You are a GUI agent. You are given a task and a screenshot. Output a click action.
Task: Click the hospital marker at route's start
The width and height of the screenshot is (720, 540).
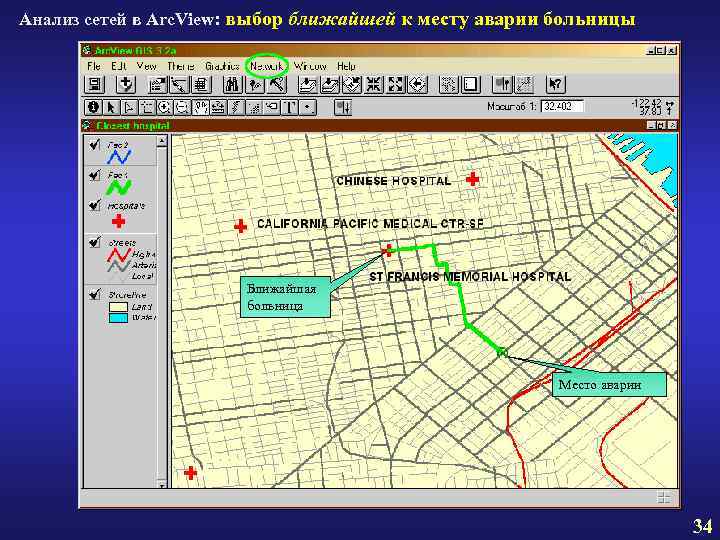[387, 250]
